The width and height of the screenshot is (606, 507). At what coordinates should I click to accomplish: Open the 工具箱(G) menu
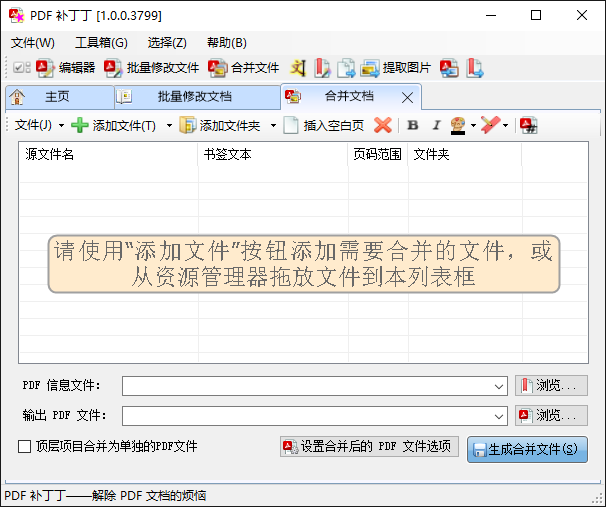tap(101, 43)
